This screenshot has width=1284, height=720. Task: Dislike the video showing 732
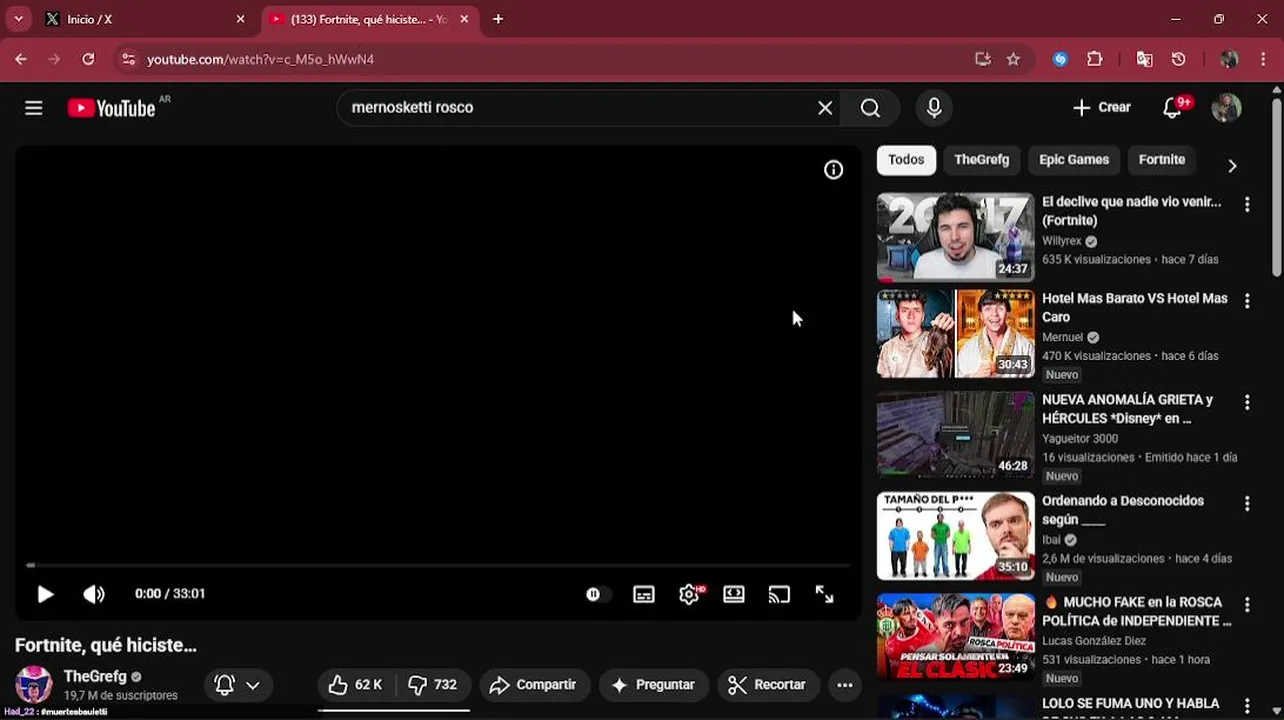[x=433, y=685]
